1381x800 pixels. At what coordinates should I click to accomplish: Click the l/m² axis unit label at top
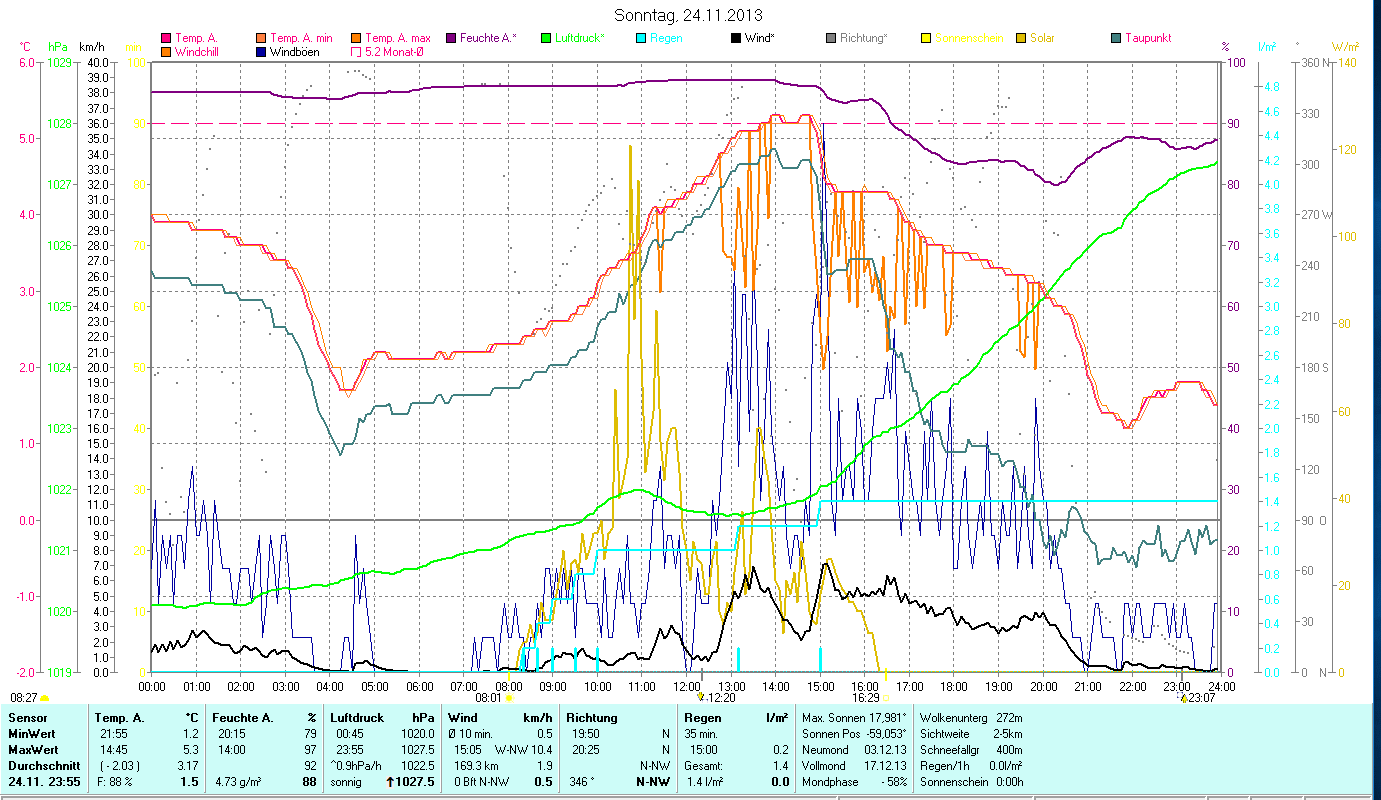tap(1266, 47)
